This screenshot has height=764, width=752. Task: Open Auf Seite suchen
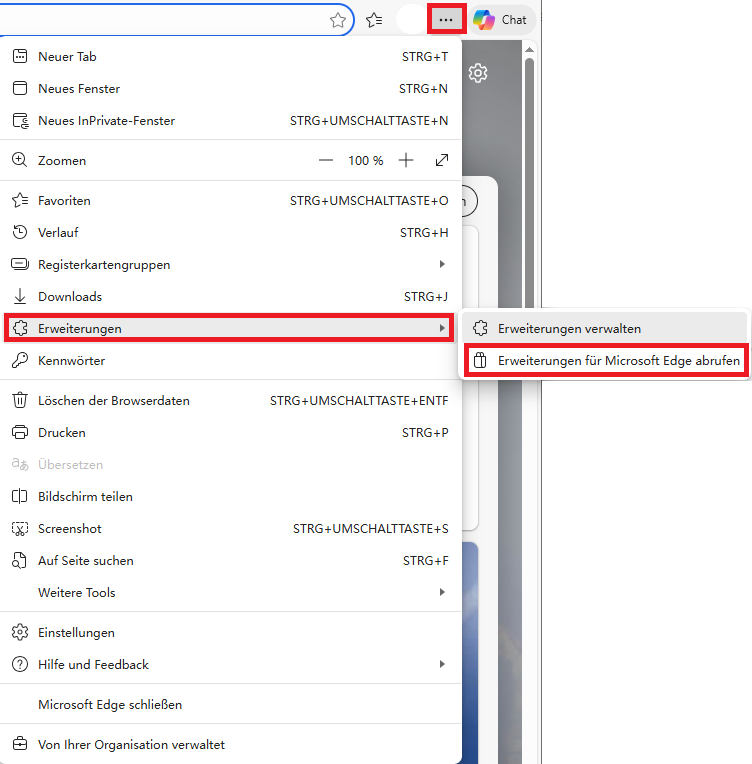231,560
